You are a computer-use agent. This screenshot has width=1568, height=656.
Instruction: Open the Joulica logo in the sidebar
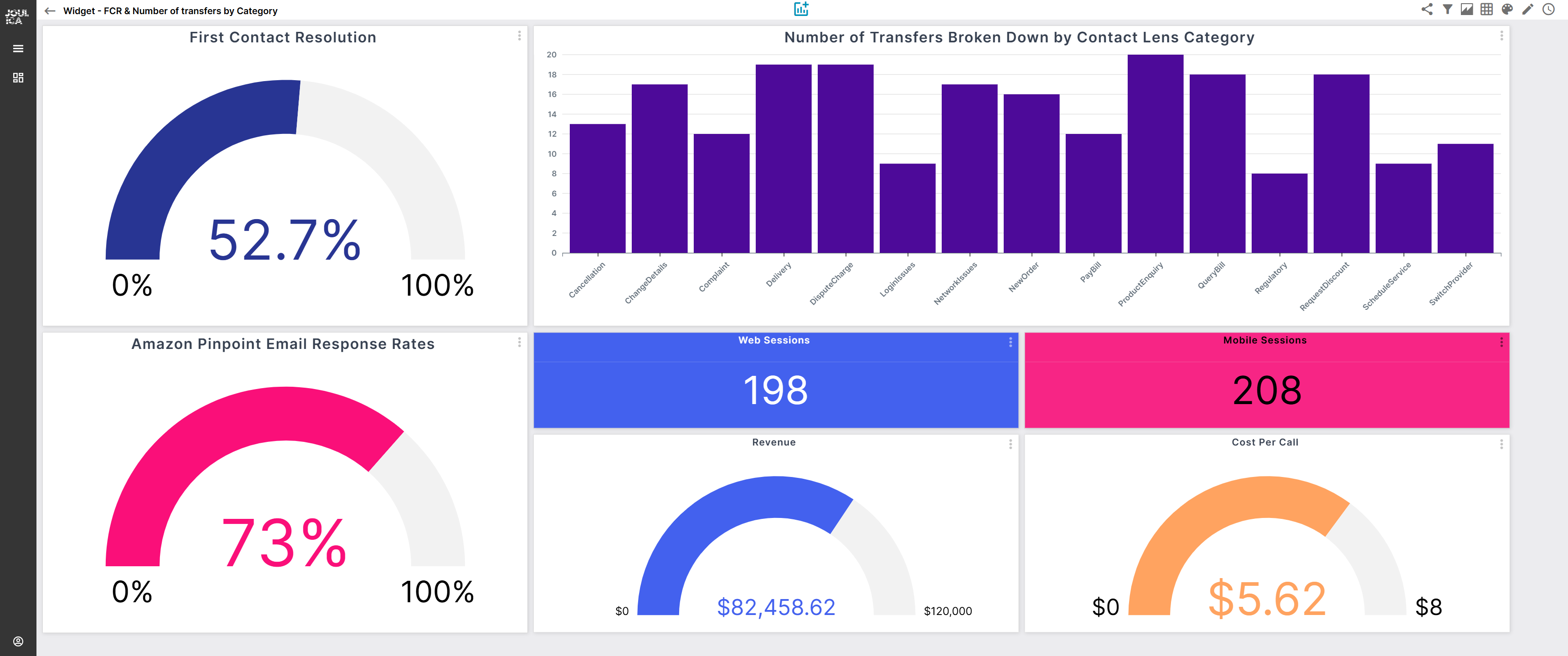17,16
